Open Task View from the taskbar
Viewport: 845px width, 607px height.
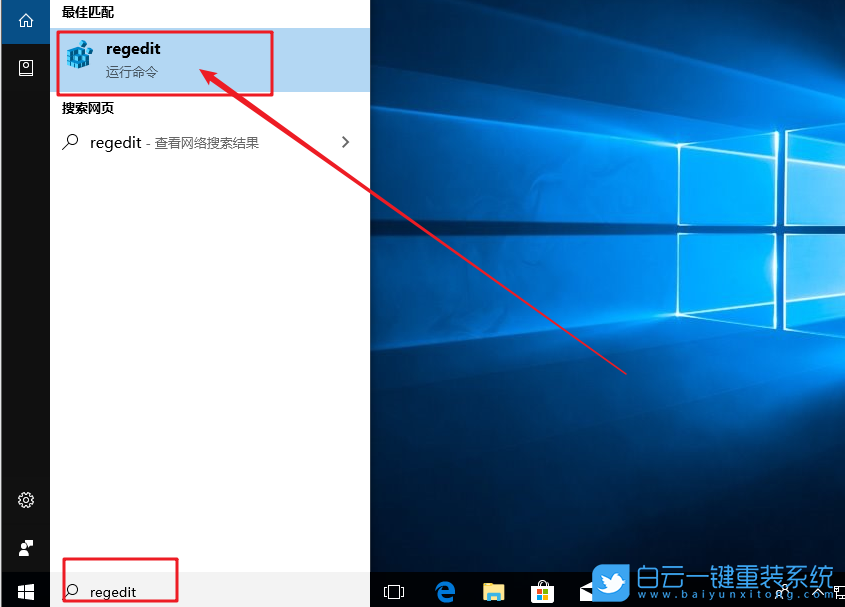pyautogui.click(x=394, y=590)
